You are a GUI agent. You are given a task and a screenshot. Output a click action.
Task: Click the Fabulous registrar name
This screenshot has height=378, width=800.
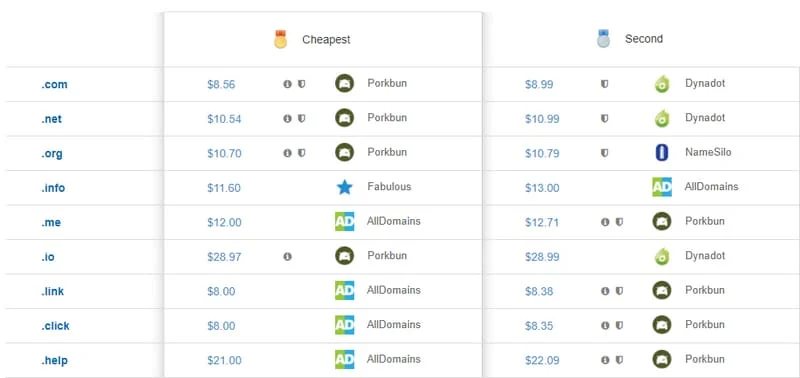coord(389,187)
